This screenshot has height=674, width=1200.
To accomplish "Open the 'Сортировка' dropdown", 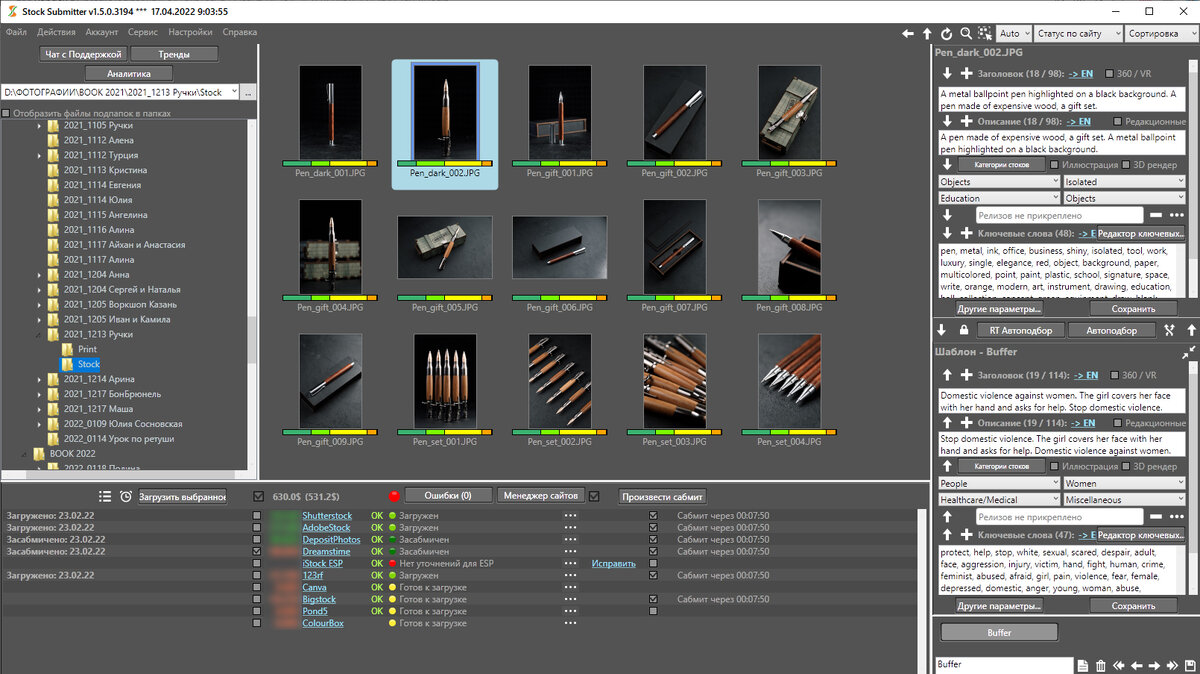I will pyautogui.click(x=1158, y=34).
